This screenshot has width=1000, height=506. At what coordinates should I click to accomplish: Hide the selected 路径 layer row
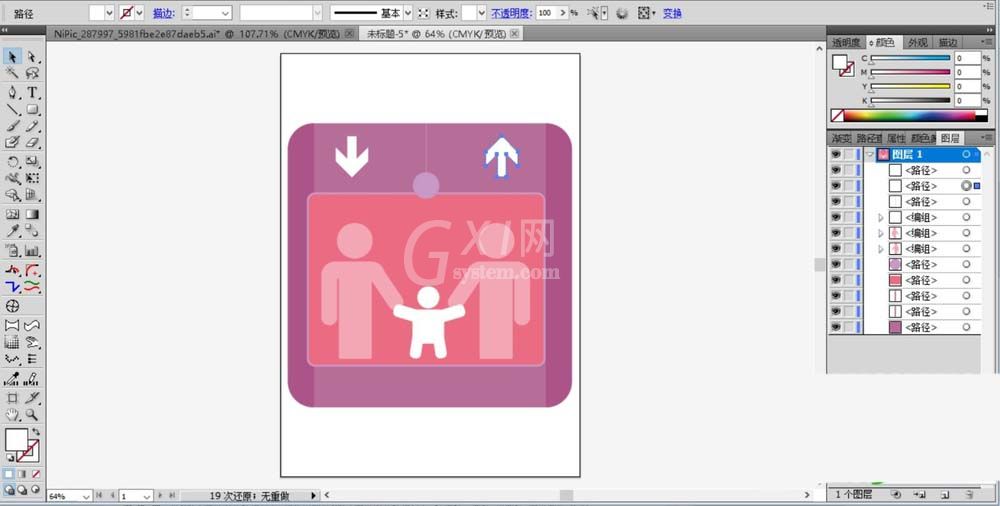click(x=835, y=186)
